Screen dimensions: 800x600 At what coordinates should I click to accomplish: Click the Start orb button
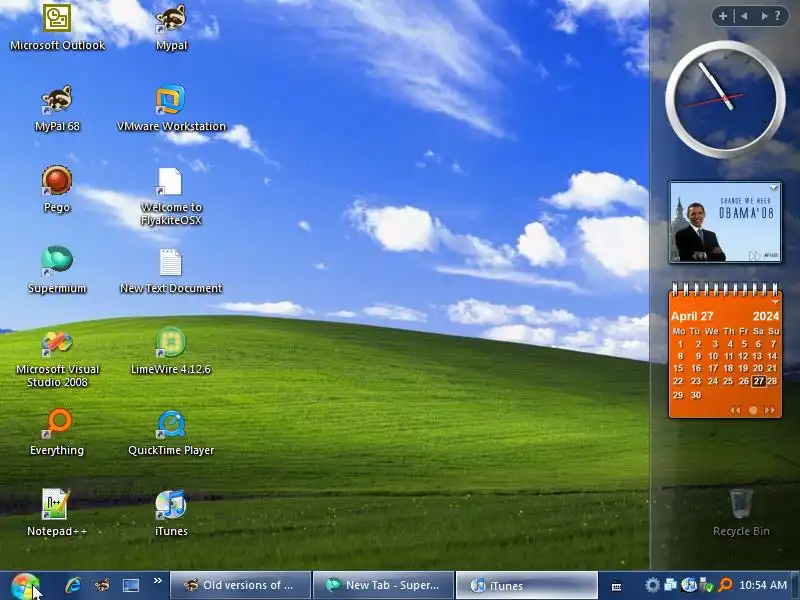click(24, 586)
